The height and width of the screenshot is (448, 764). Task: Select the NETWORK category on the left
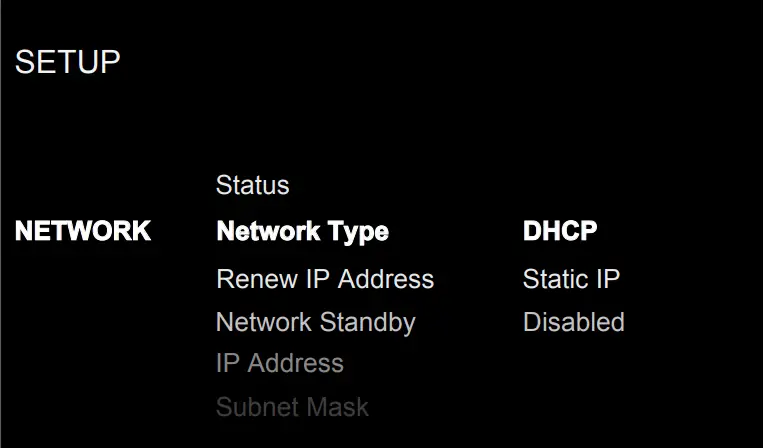[x=83, y=232]
